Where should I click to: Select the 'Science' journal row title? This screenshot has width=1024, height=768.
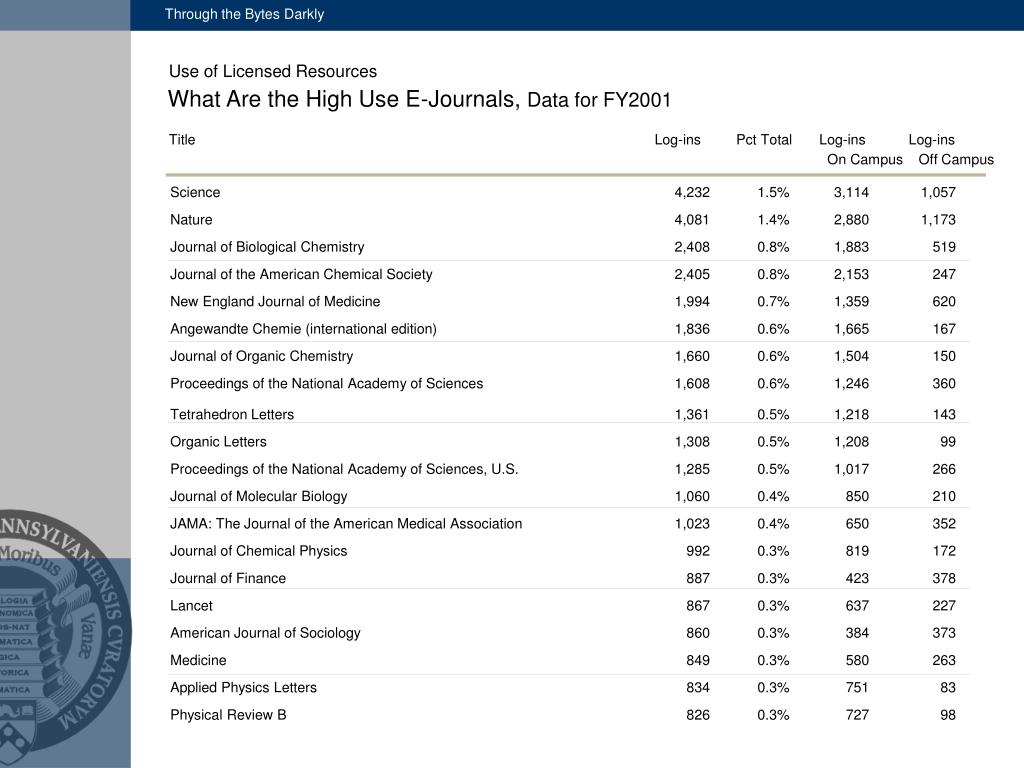pos(195,192)
